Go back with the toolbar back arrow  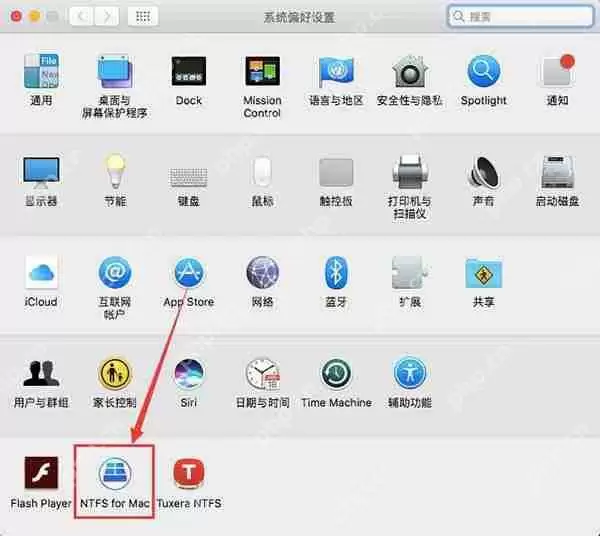point(81,16)
